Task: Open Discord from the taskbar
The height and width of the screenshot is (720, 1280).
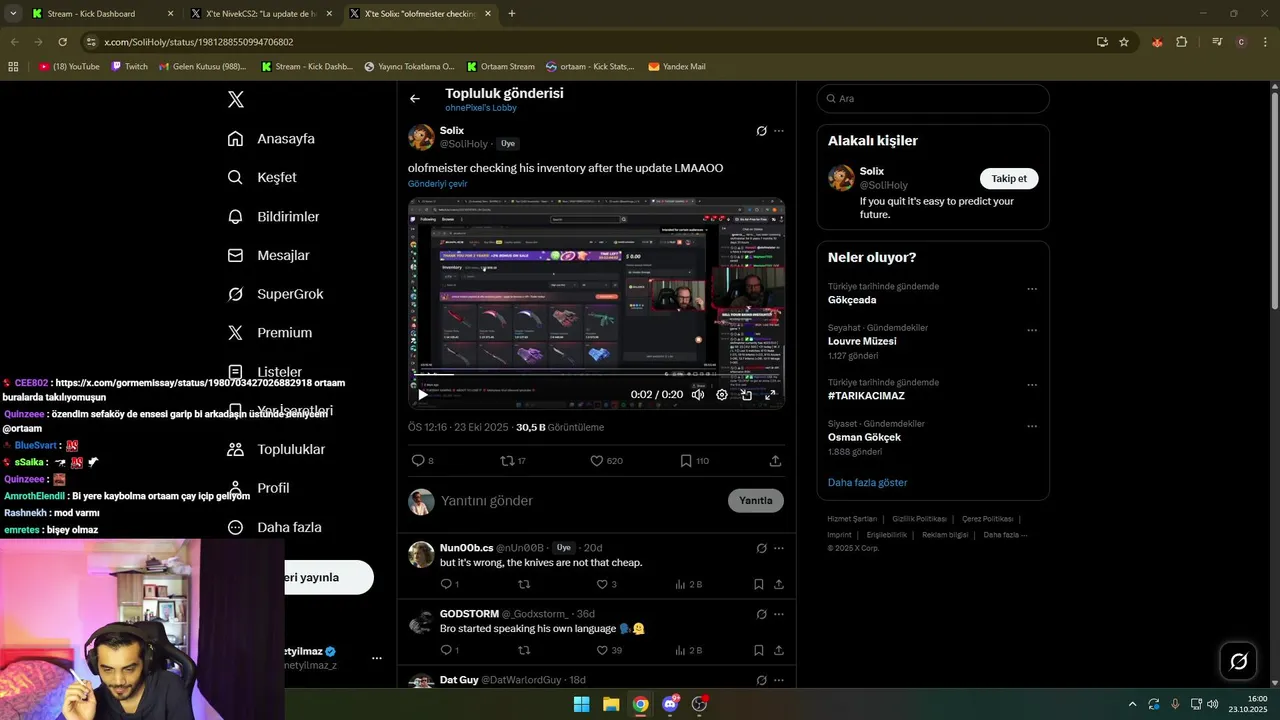Action: point(670,704)
